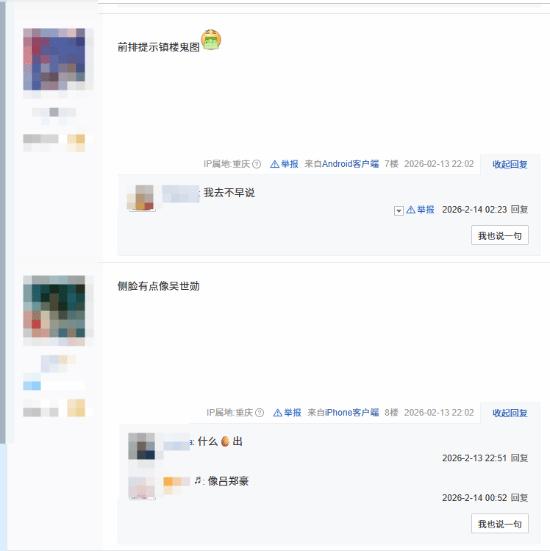
Task: Collapse replies with 收起回复 on floor 8
Action: 510,413
